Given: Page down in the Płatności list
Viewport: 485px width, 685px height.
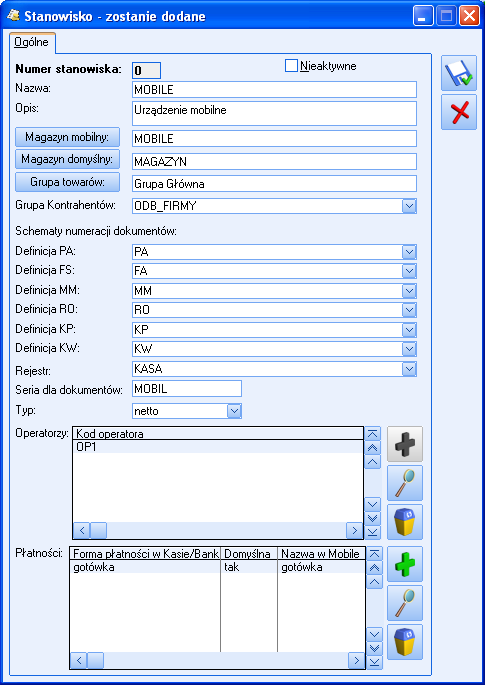Looking at the screenshot, I should point(374,648).
